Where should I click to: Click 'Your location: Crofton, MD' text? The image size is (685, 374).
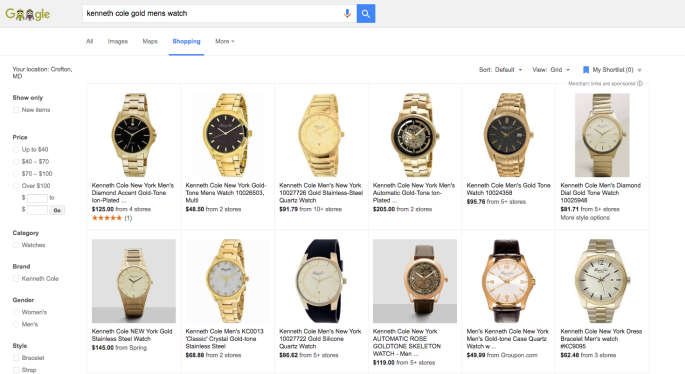(x=42, y=73)
